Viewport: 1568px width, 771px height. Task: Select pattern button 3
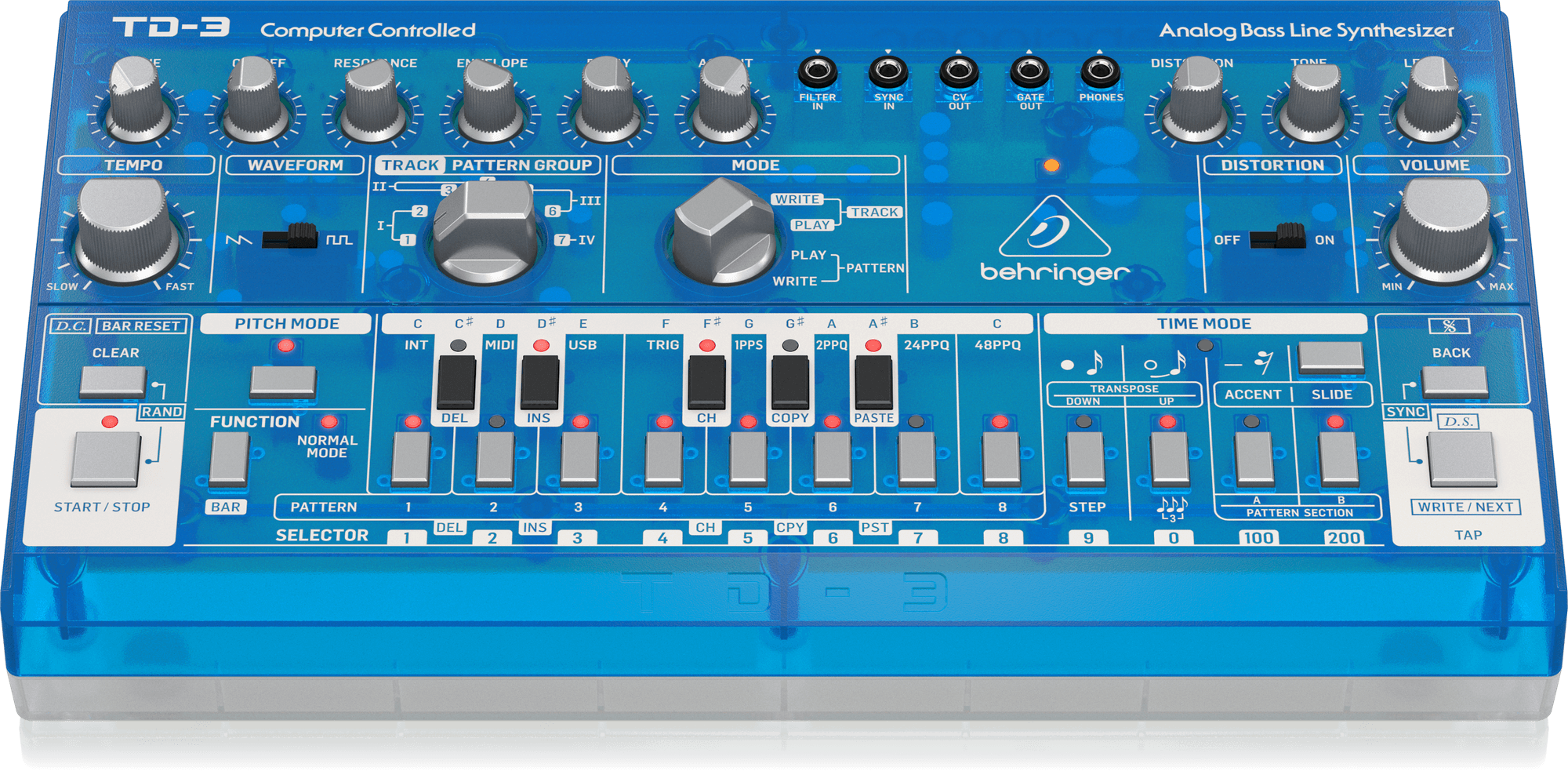click(579, 459)
